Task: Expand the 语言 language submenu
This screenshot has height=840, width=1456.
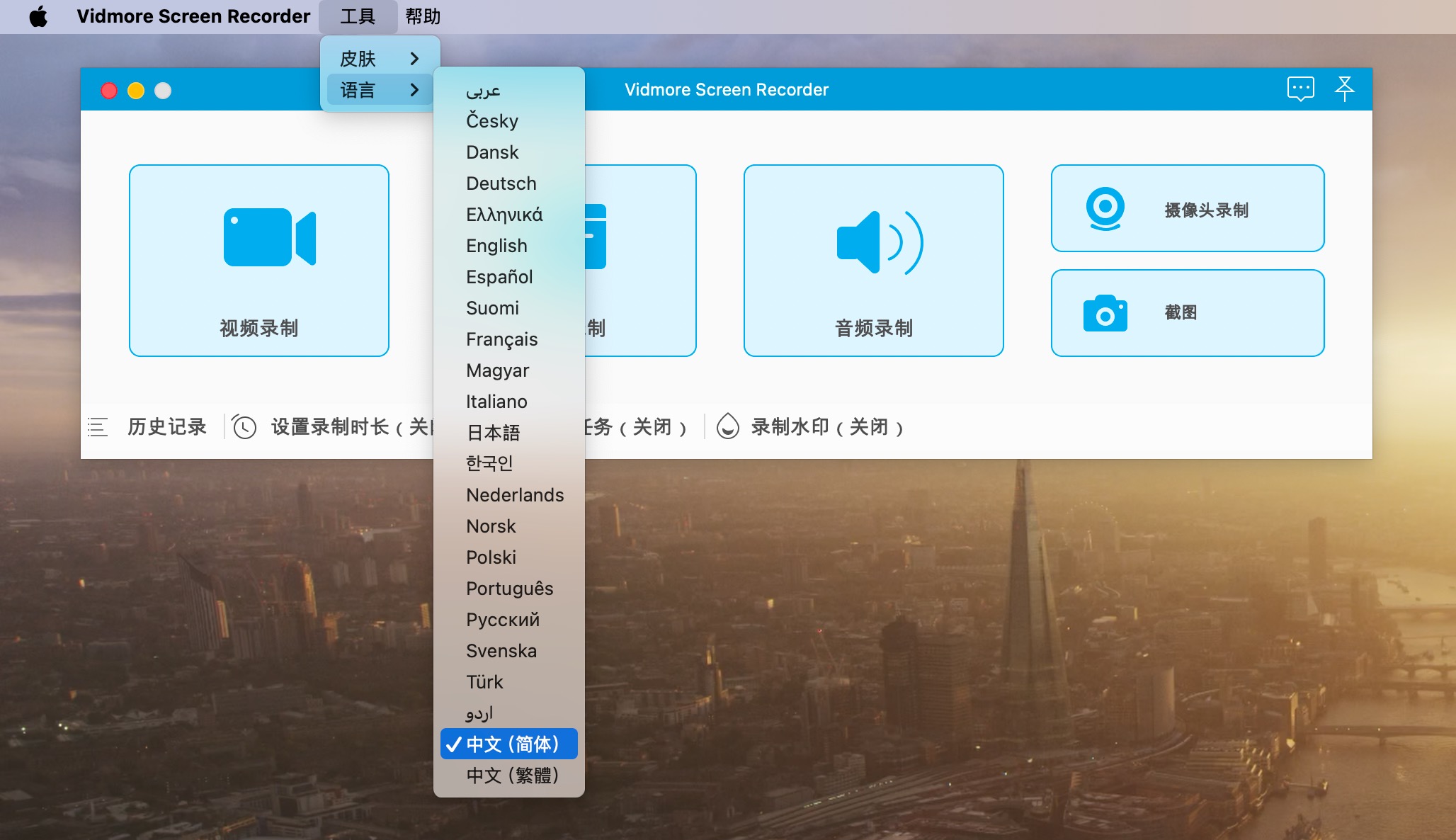Action: (380, 90)
